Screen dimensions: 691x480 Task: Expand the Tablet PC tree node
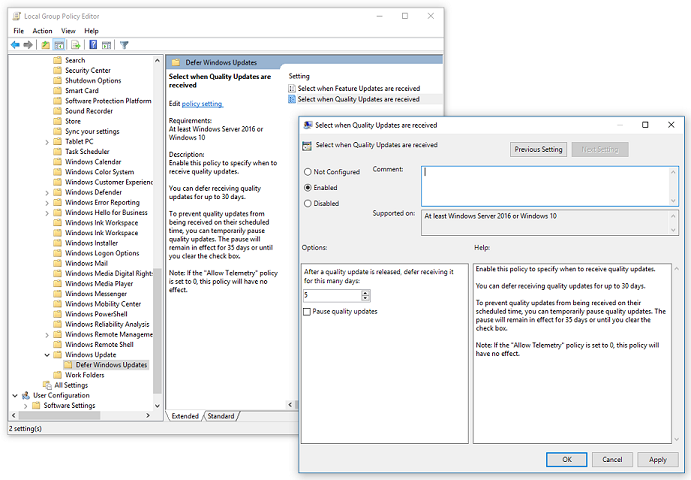pyautogui.click(x=47, y=141)
